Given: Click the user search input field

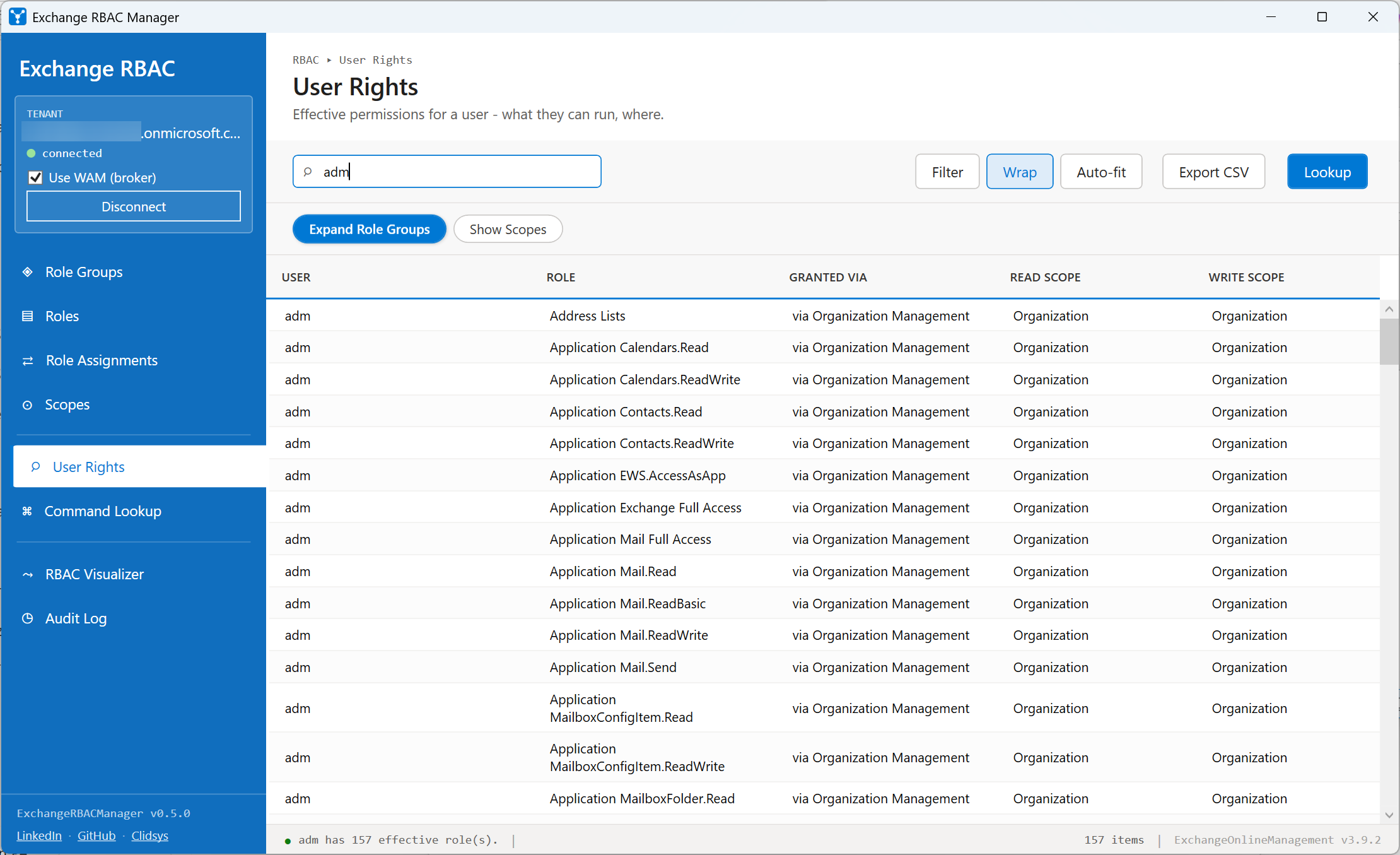Looking at the screenshot, I should 447,172.
